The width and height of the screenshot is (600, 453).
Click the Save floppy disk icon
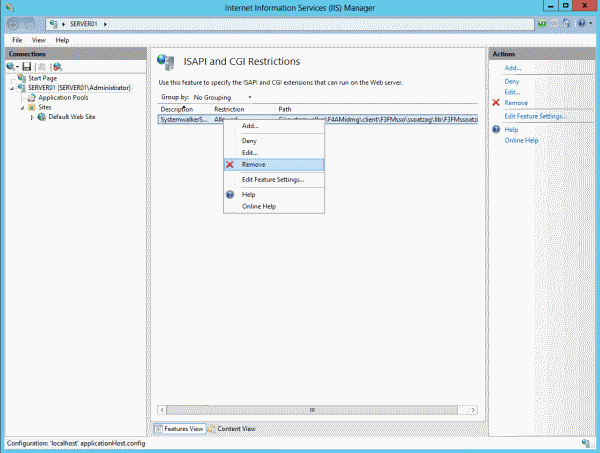pyautogui.click(x=26, y=67)
